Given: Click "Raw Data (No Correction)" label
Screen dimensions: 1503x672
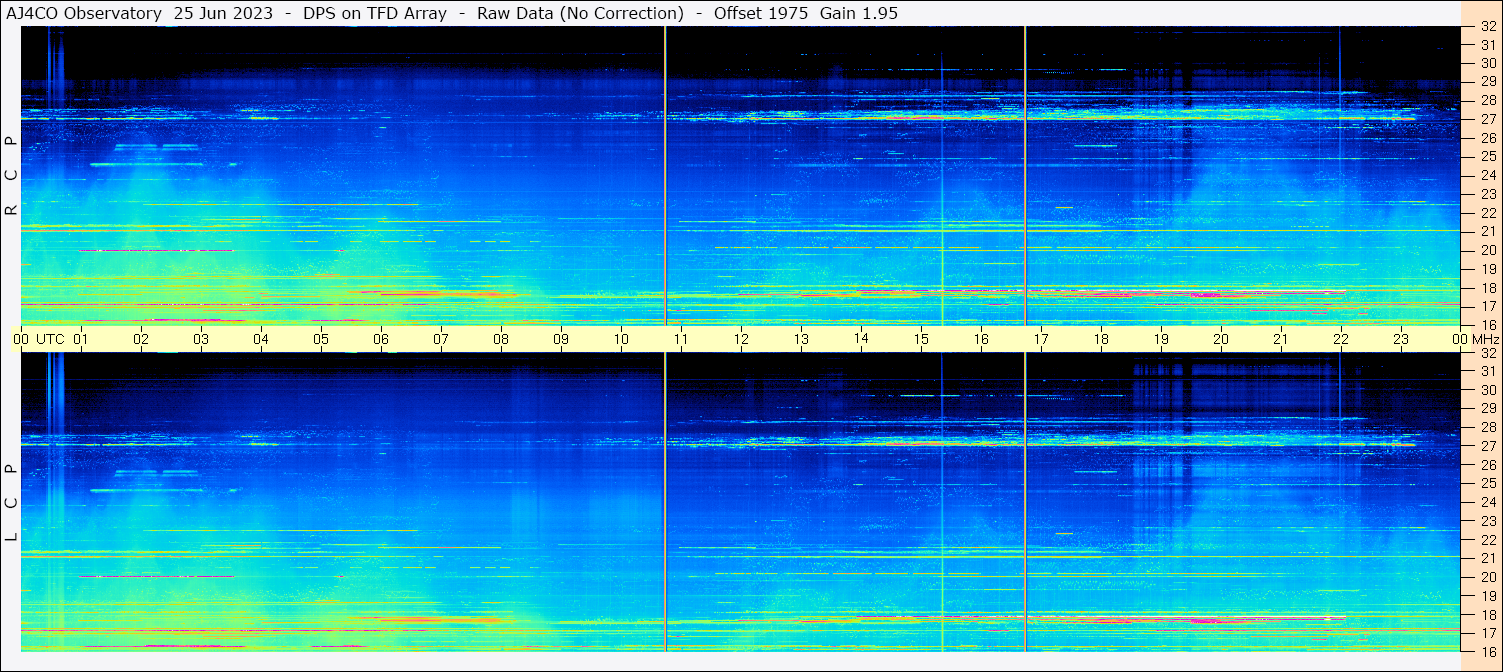Looking at the screenshot, I should pos(580,13).
